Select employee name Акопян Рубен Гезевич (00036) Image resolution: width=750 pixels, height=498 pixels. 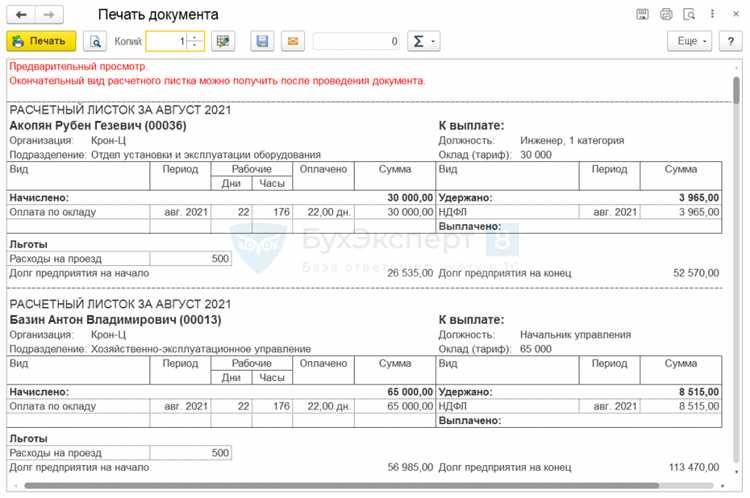coord(98,126)
